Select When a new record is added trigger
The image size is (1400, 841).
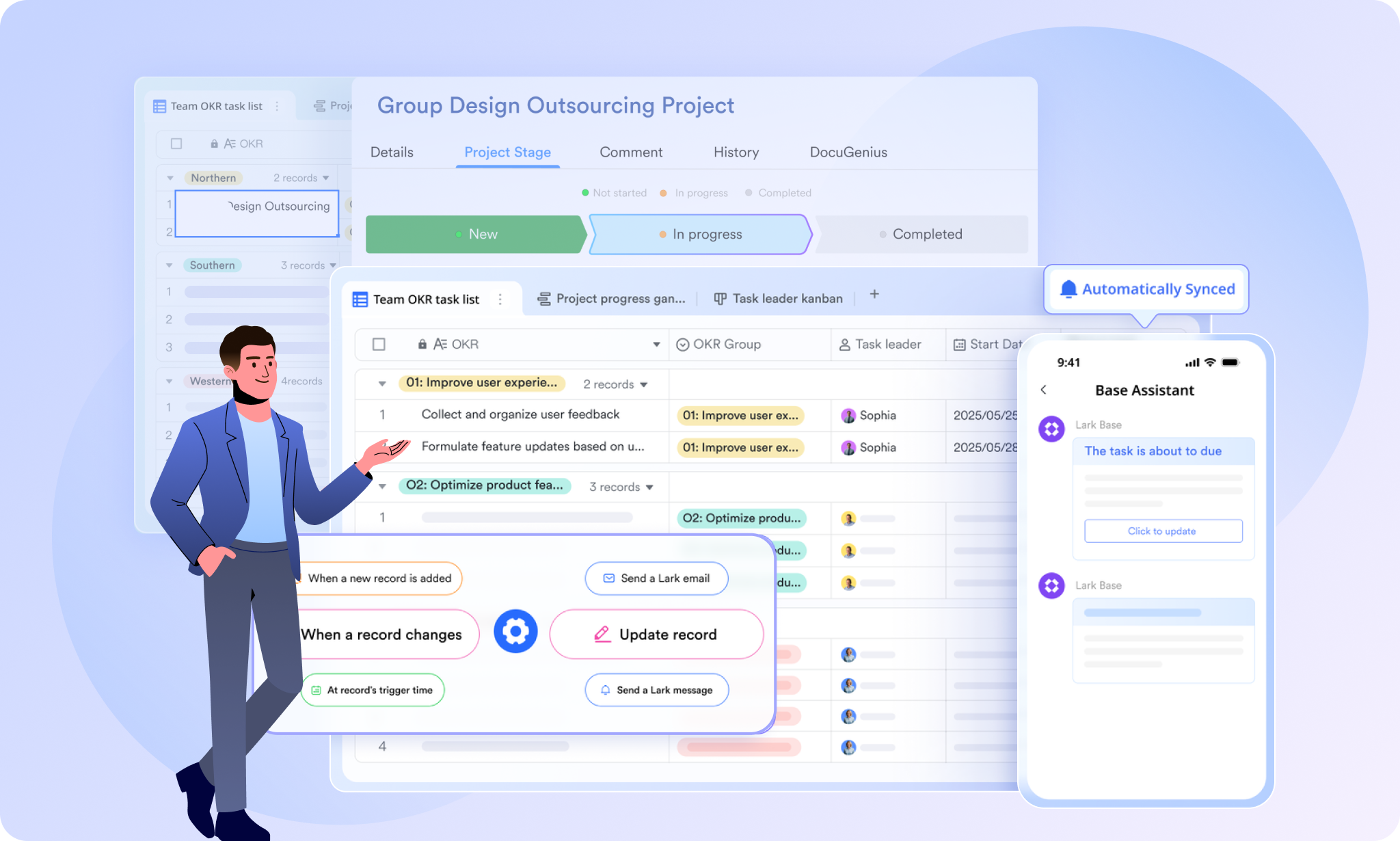pos(379,578)
